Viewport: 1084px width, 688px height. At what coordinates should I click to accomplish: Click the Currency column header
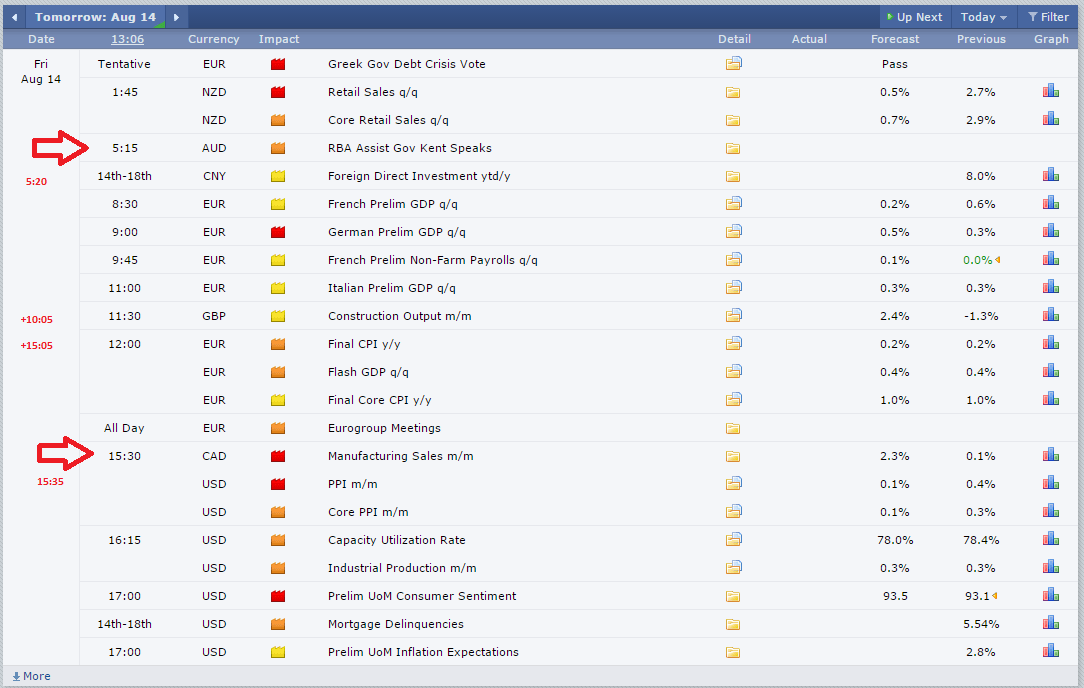(214, 39)
